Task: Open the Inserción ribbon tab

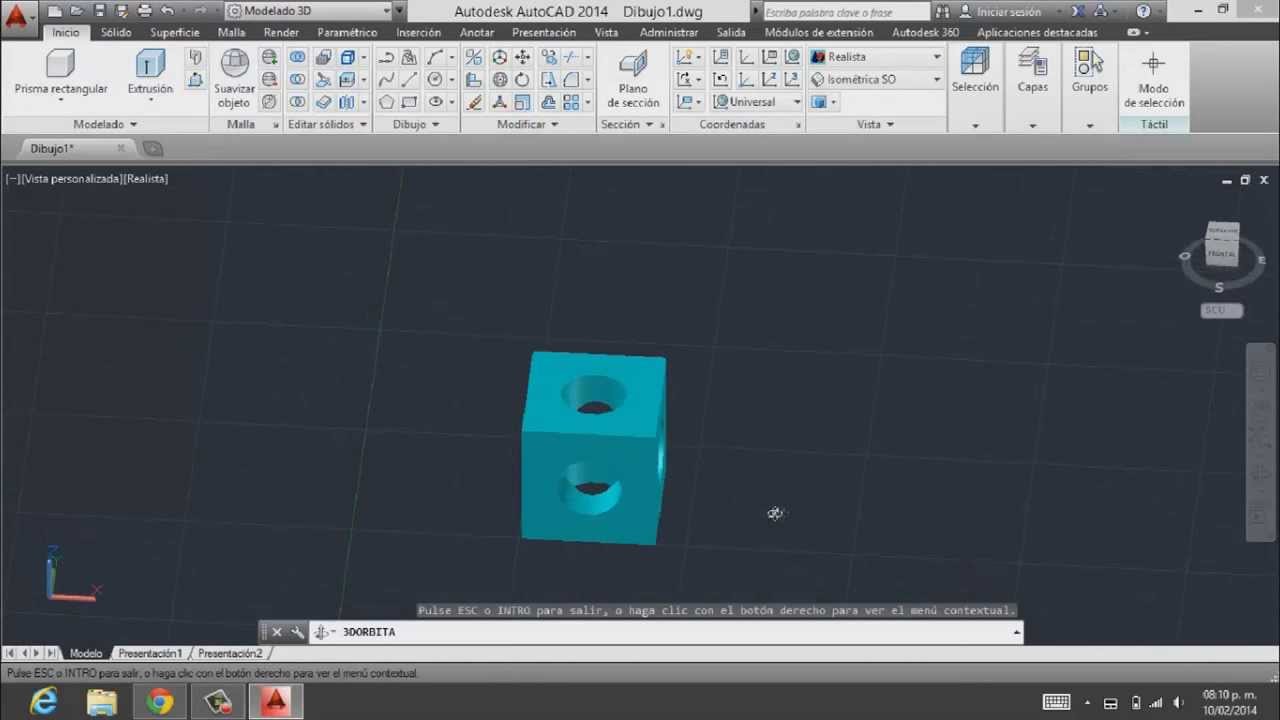Action: [418, 32]
